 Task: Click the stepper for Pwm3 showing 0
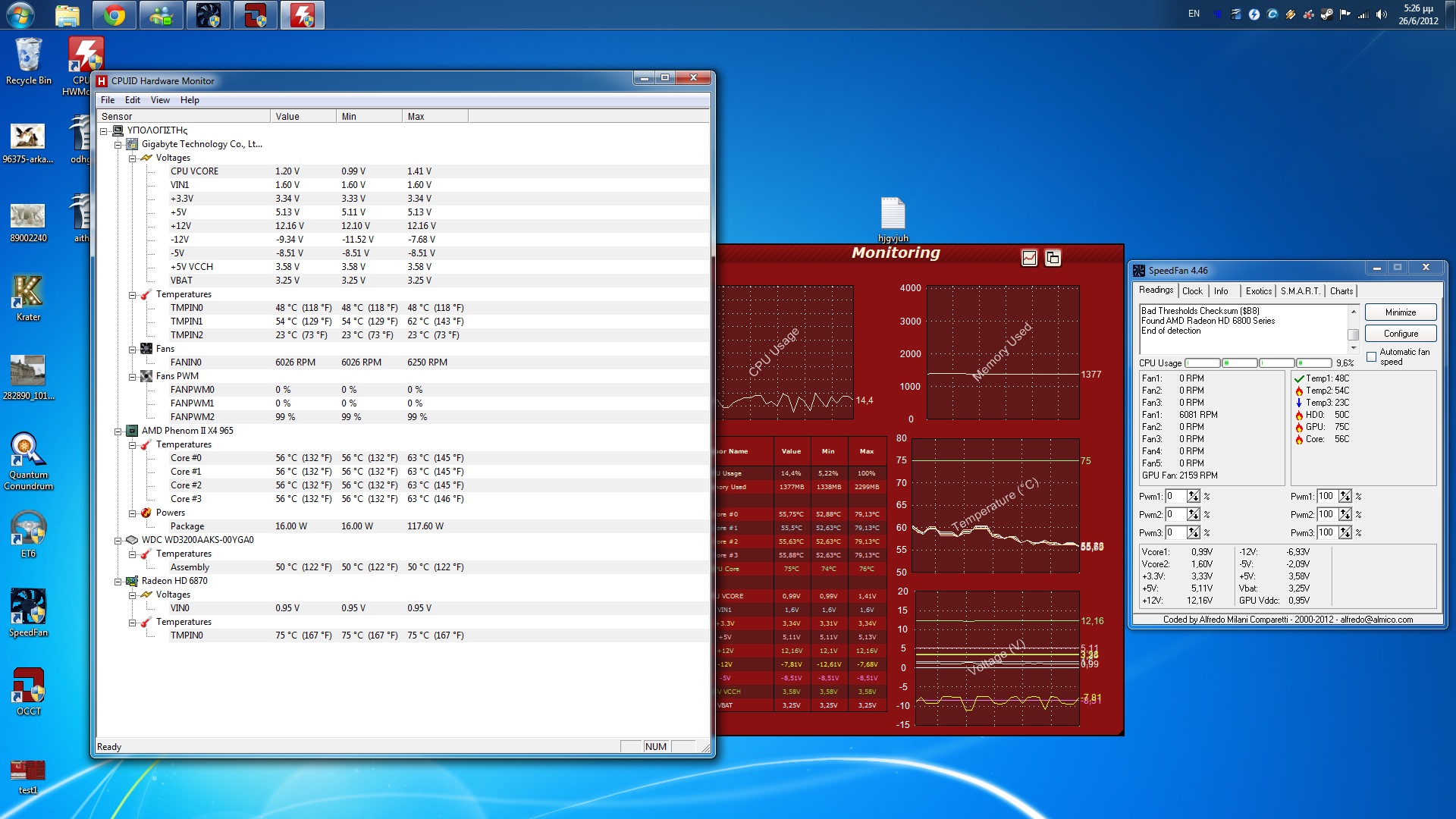[1194, 532]
